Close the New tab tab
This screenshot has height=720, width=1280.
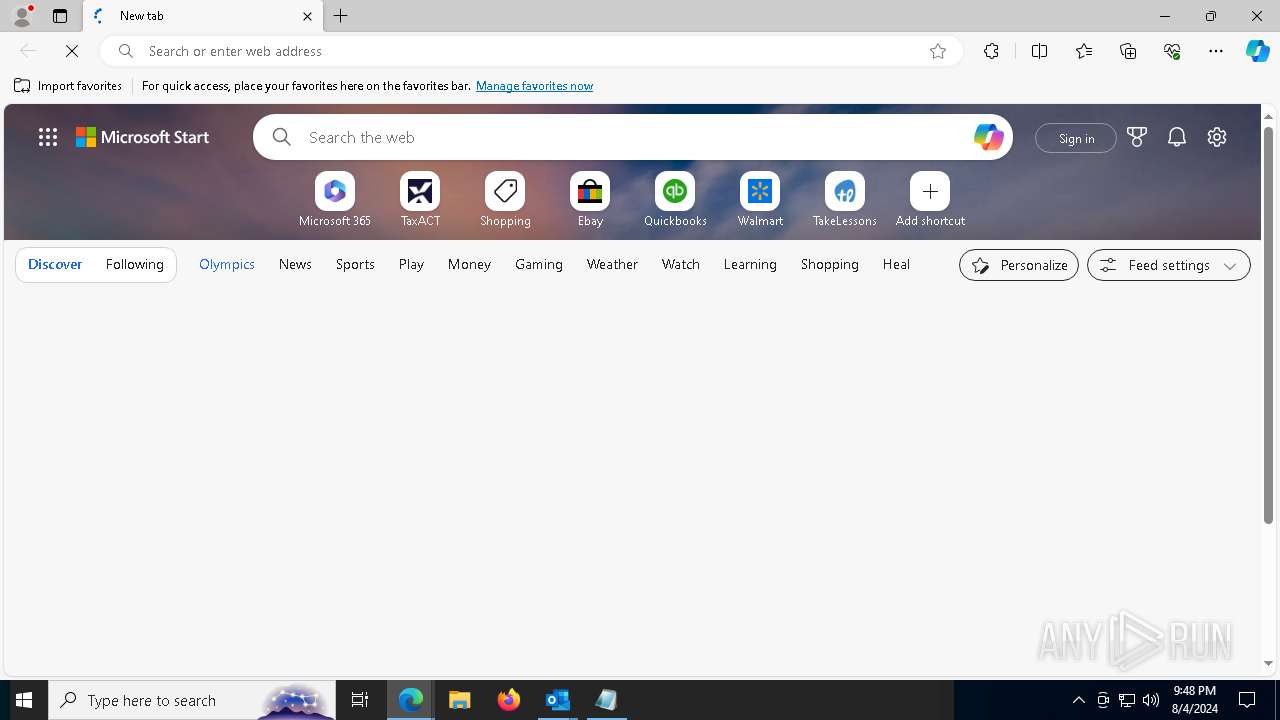[x=307, y=16]
